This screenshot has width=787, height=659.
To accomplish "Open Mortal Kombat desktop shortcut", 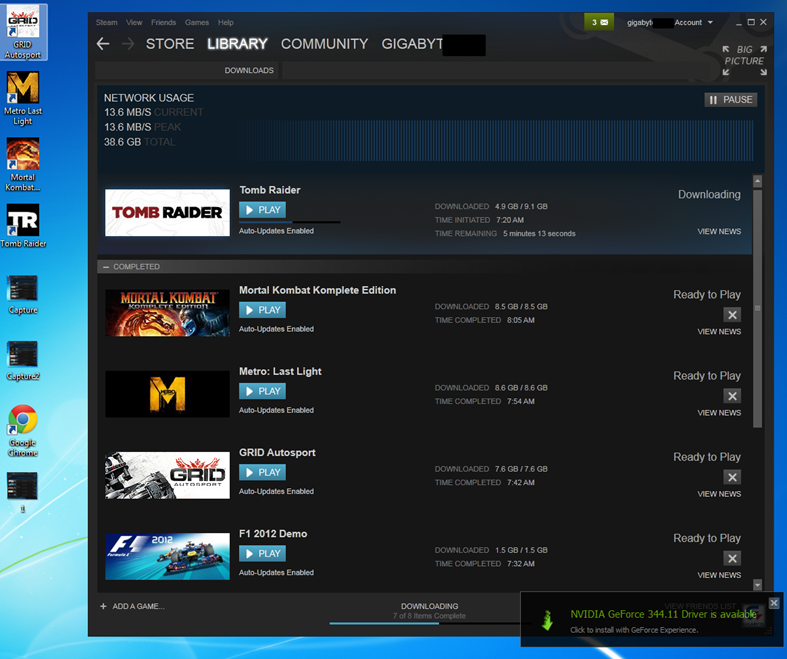I will pyautogui.click(x=23, y=164).
